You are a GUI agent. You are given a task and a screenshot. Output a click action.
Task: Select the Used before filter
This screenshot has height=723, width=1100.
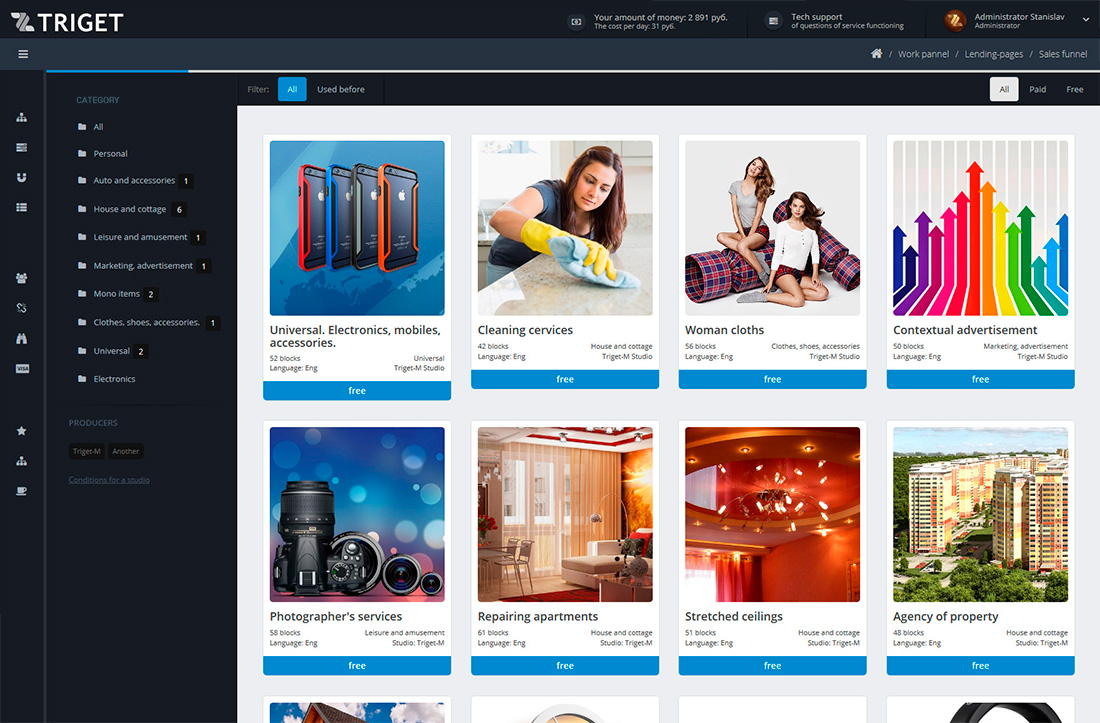(341, 89)
